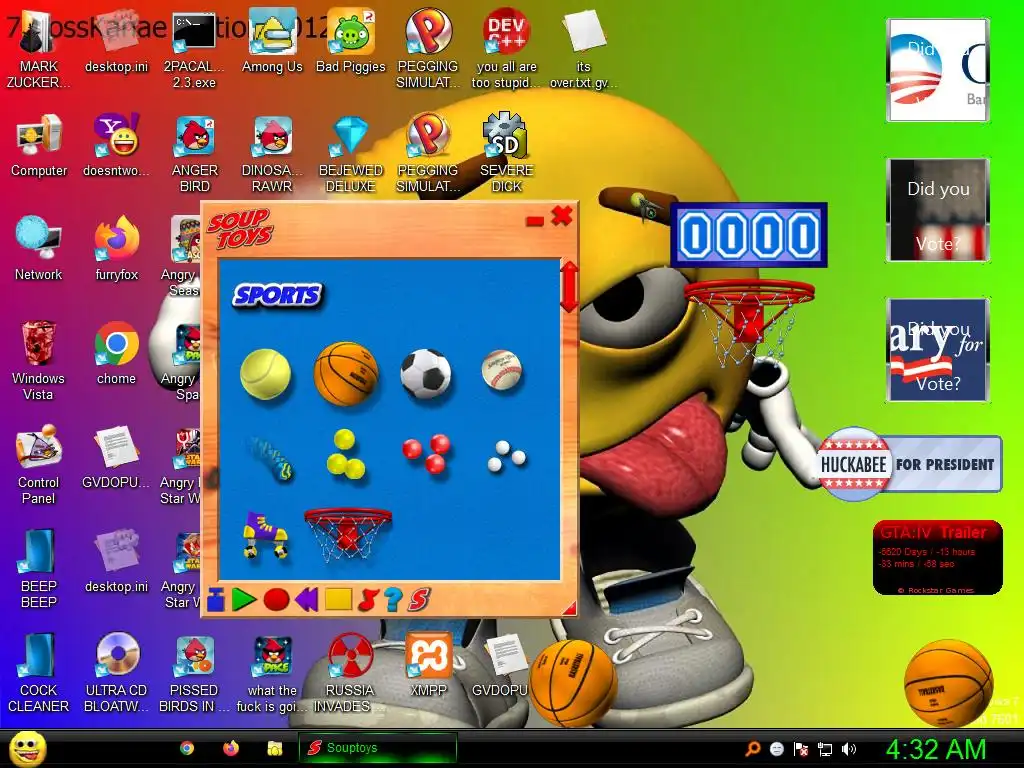Click the 4:32 AM clock
Screen dimensions: 1024x768
pos(935,749)
